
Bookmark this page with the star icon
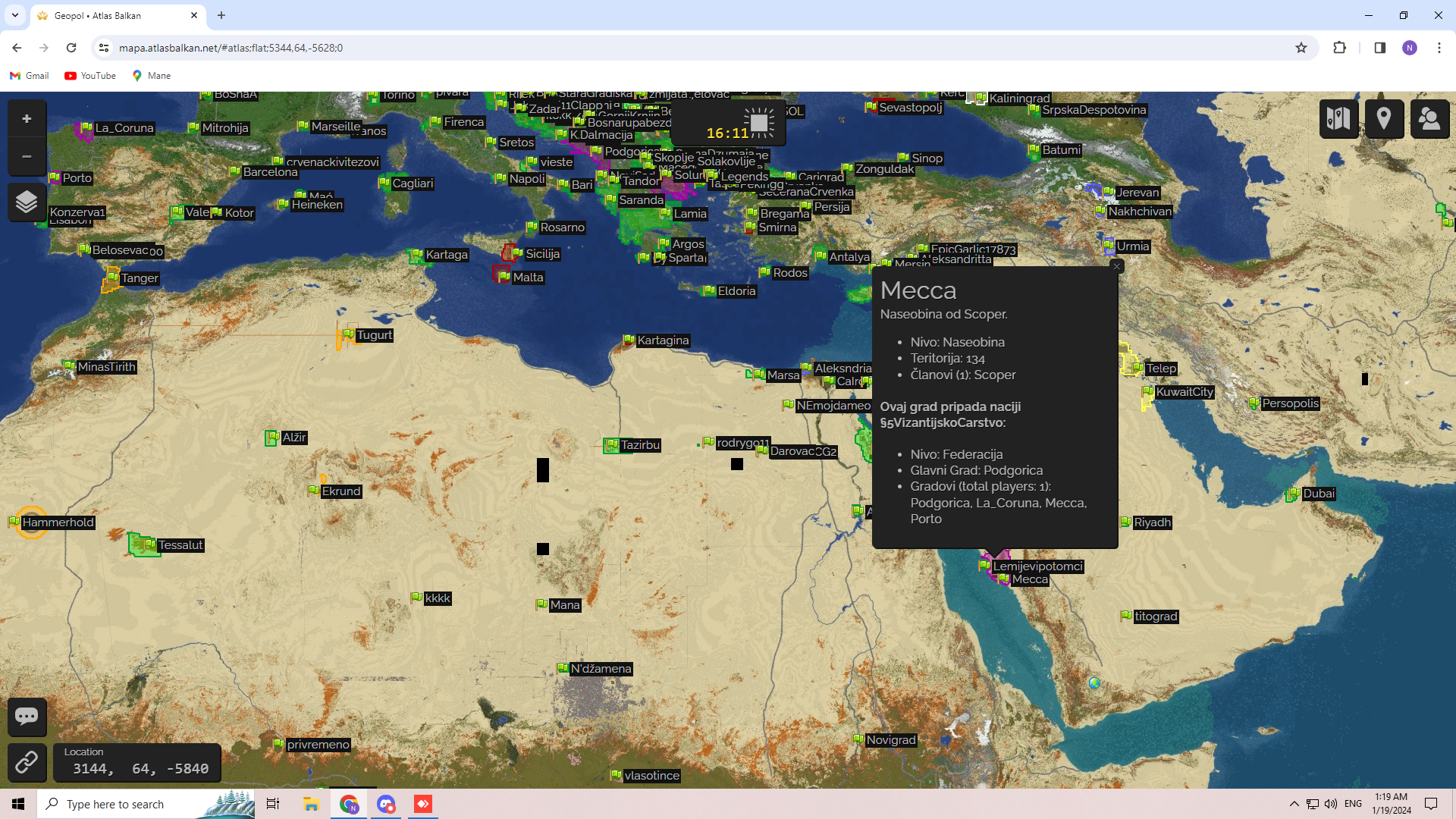pos(1301,48)
